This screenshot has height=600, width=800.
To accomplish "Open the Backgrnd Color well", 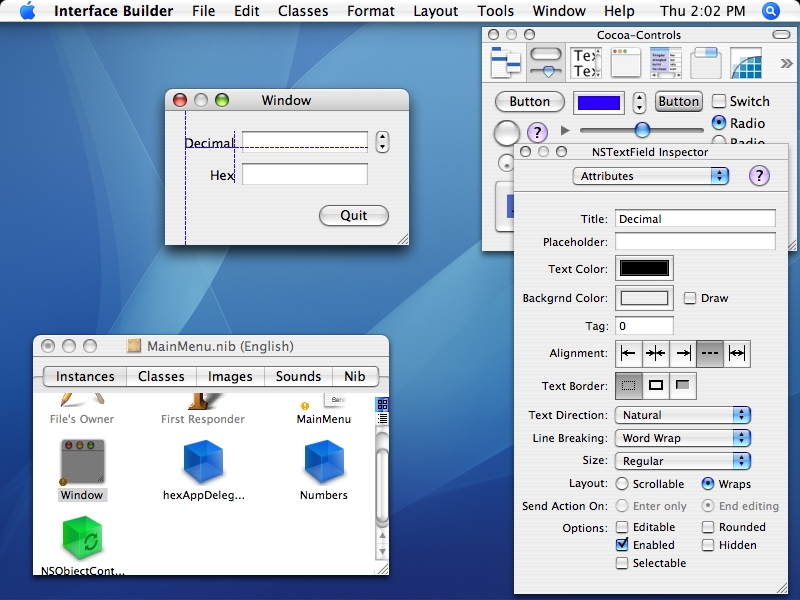I will tap(644, 298).
